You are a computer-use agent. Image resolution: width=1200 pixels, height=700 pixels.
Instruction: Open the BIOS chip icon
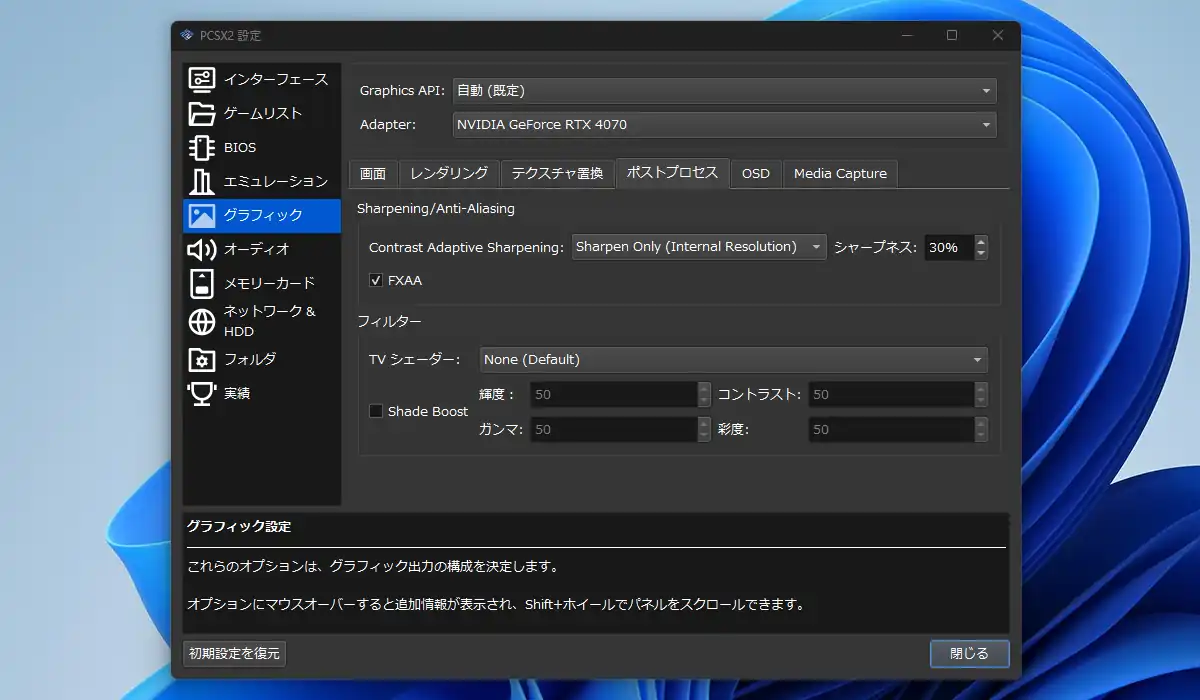pyautogui.click(x=202, y=147)
